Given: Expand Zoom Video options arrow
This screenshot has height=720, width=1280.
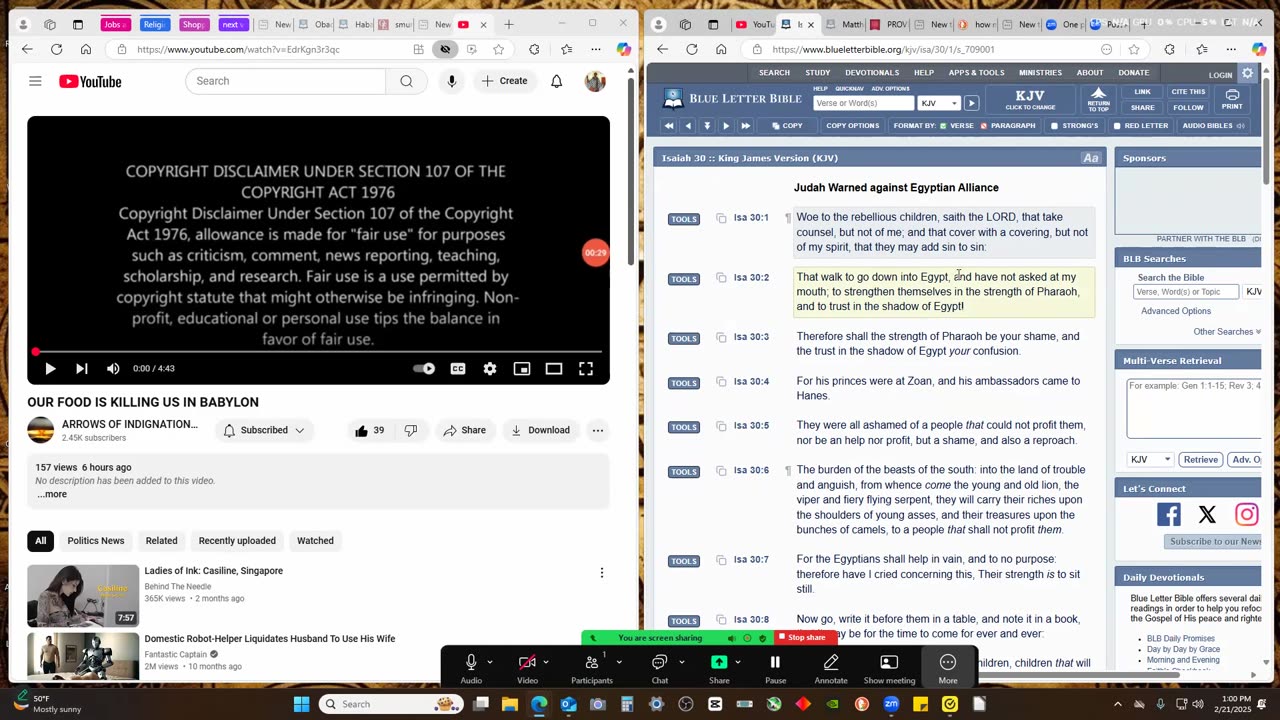Looking at the screenshot, I should (545, 662).
